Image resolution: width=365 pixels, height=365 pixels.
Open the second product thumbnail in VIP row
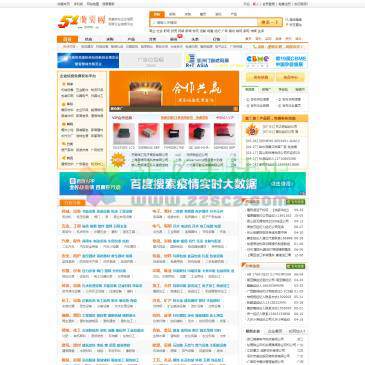(x=149, y=134)
